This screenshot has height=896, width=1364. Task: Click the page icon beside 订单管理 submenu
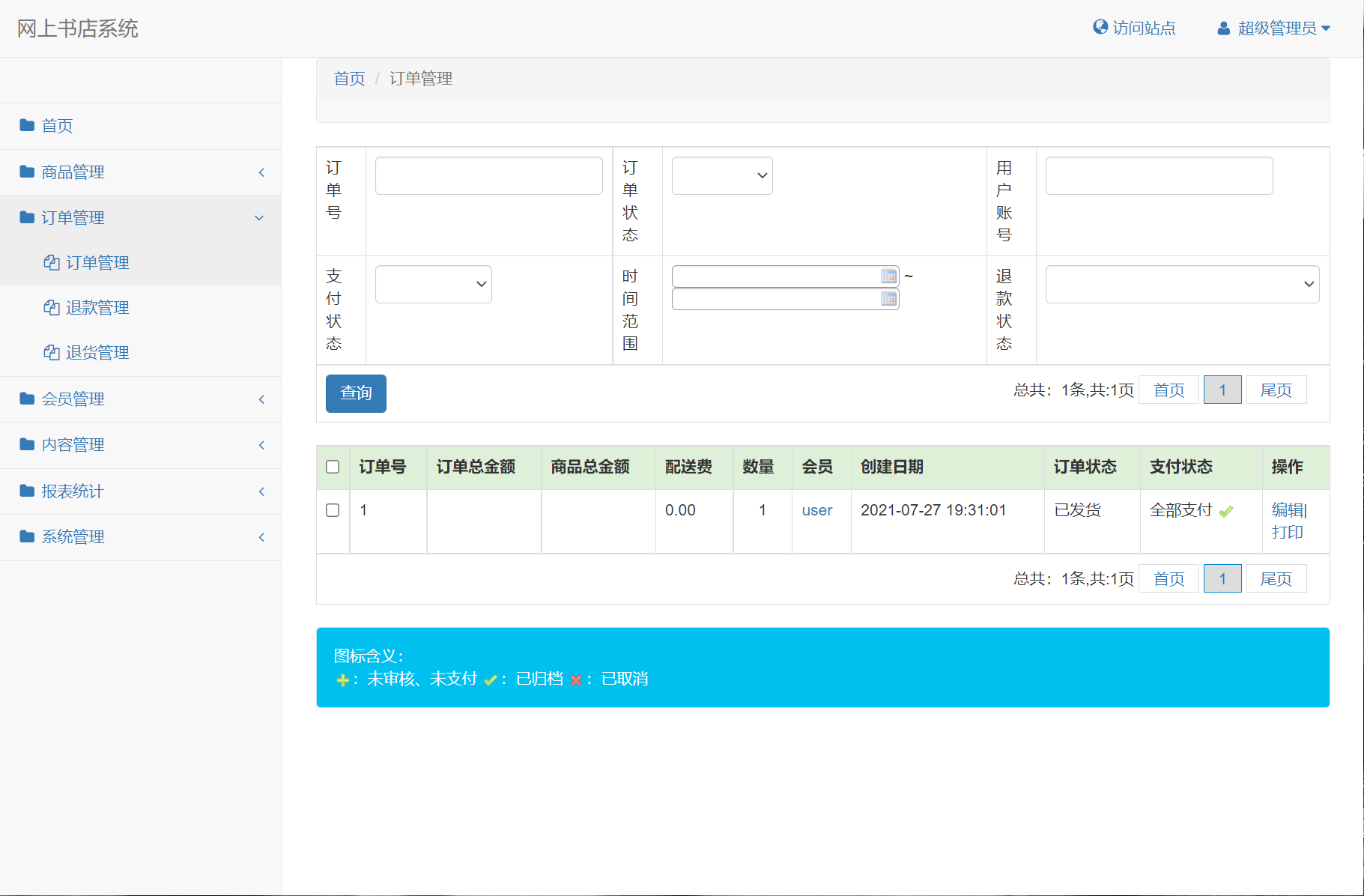tap(51, 262)
